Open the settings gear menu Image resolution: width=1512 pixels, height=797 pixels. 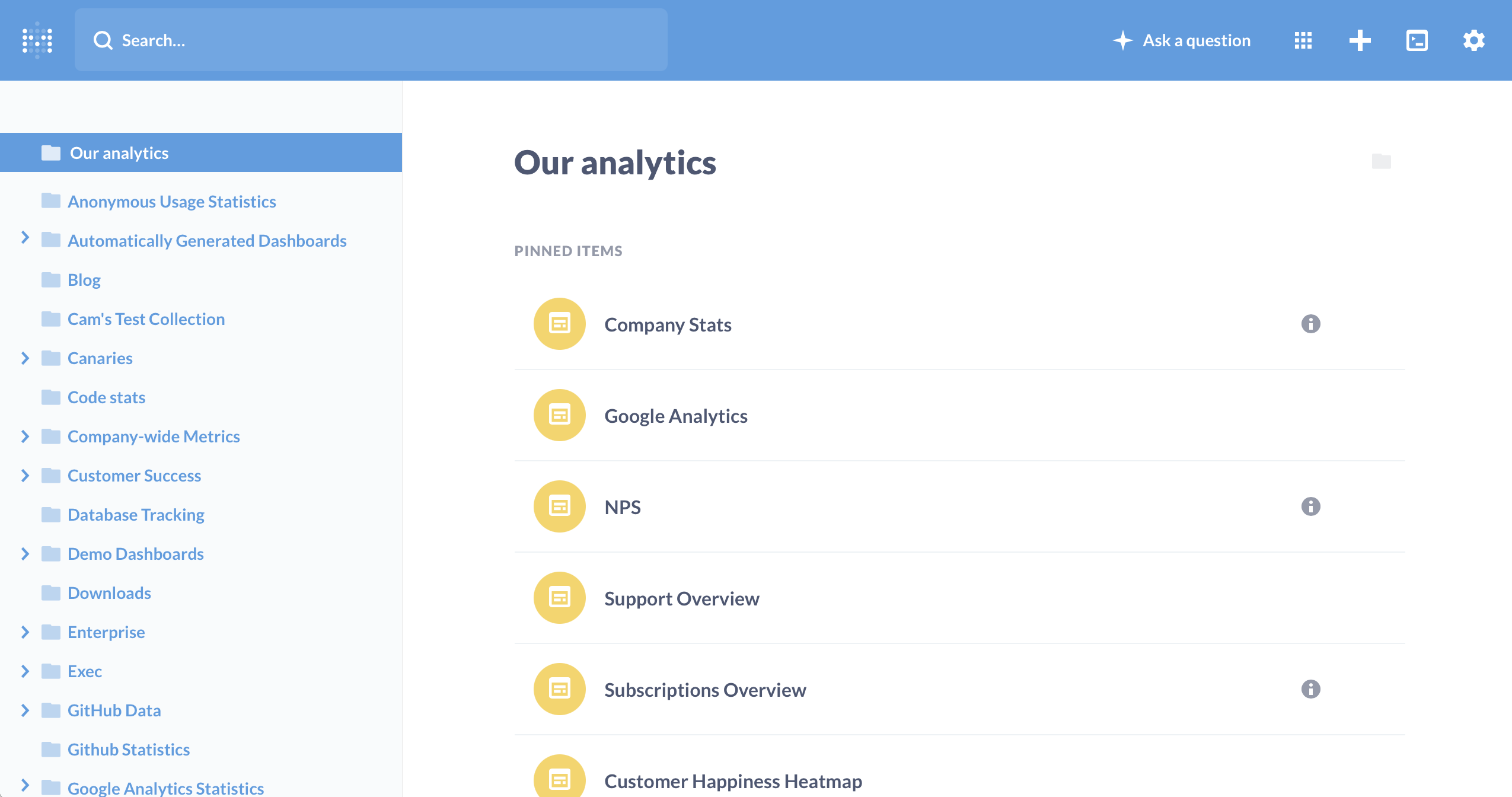coord(1473,40)
